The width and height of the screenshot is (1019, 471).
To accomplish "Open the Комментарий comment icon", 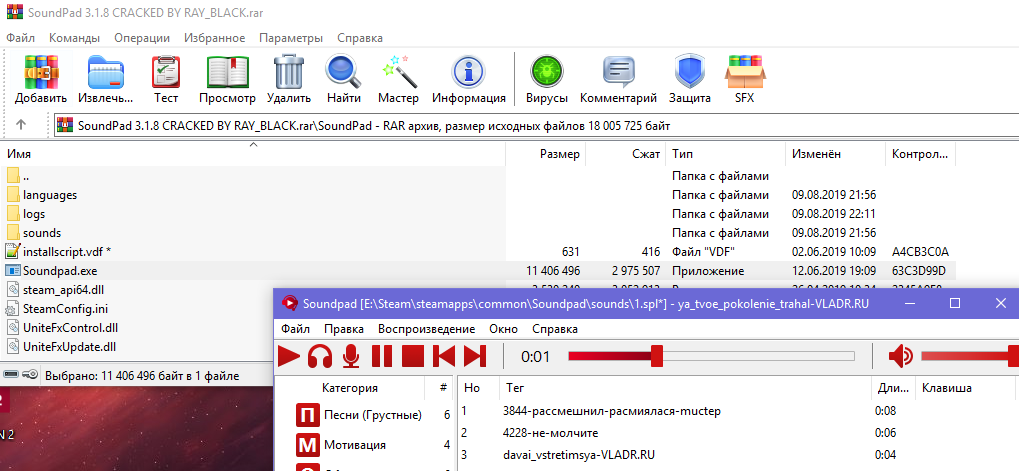I will (618, 71).
